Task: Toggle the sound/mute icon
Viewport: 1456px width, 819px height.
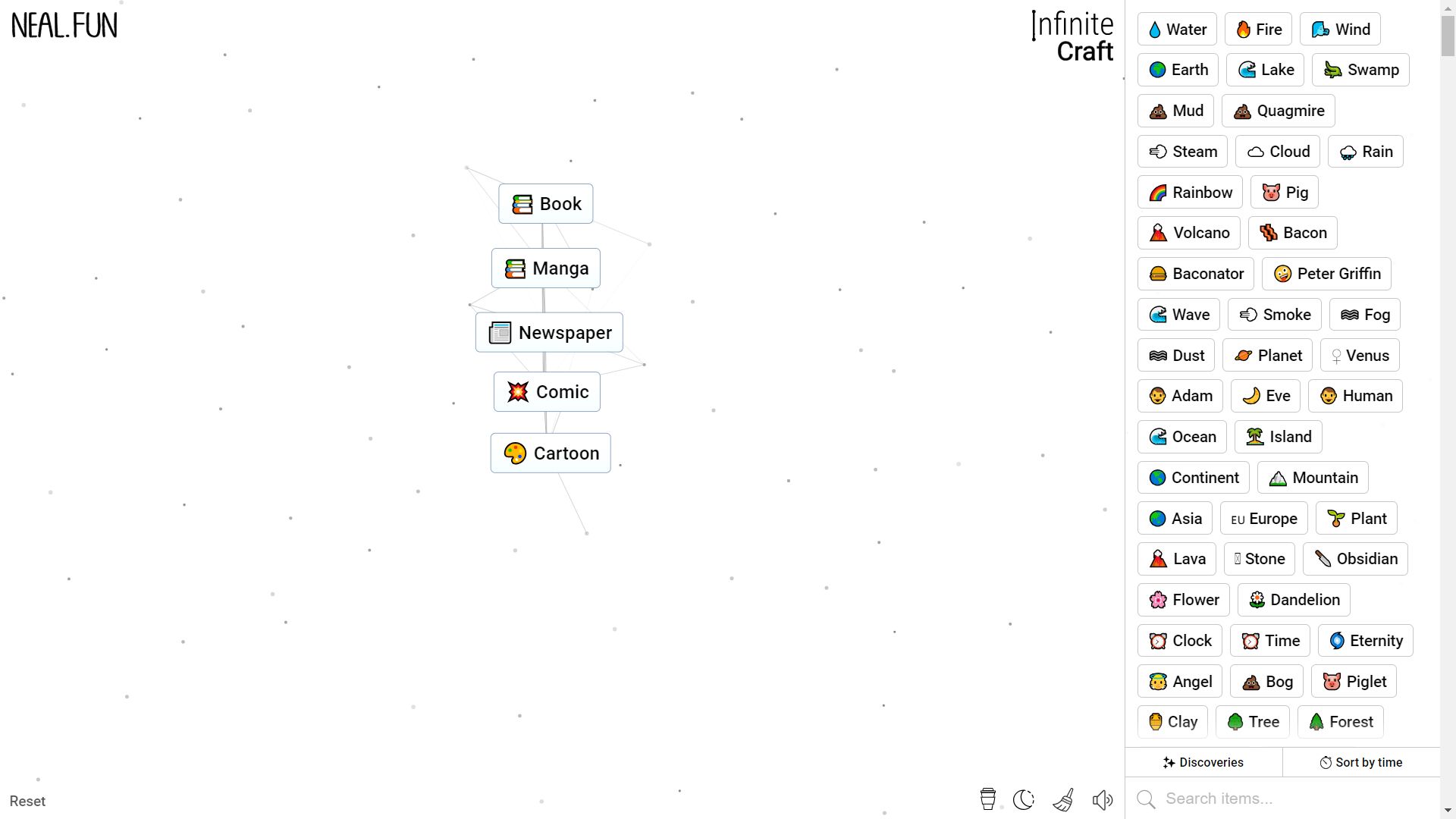Action: coord(1102,800)
